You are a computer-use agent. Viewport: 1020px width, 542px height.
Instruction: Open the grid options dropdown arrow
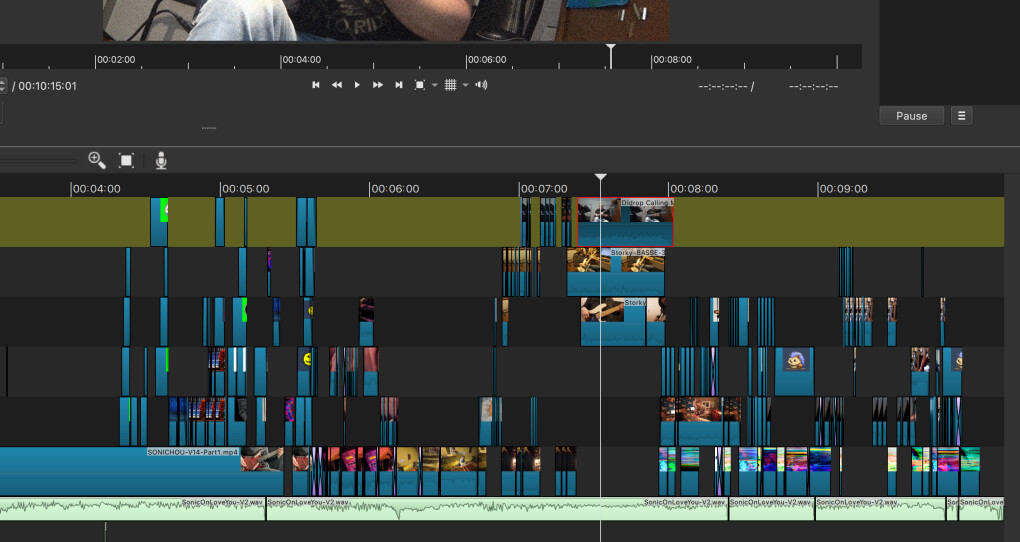[465, 85]
